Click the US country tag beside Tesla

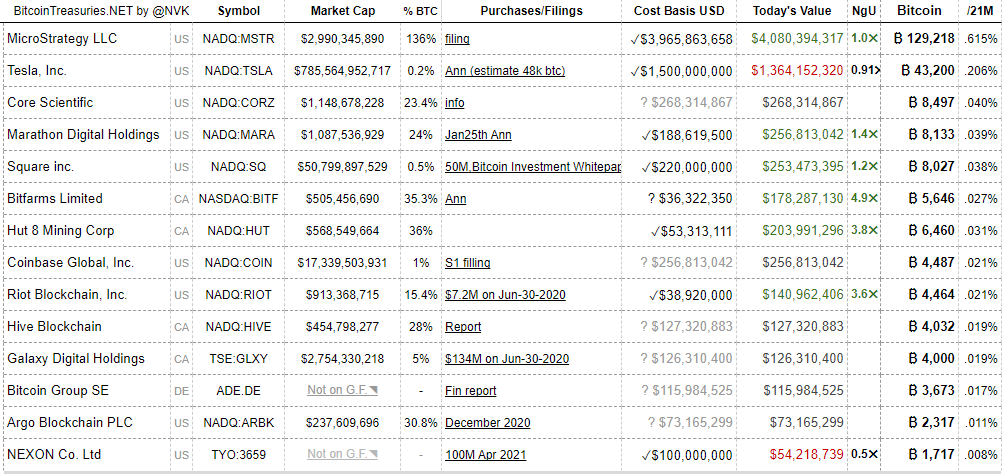[x=180, y=71]
